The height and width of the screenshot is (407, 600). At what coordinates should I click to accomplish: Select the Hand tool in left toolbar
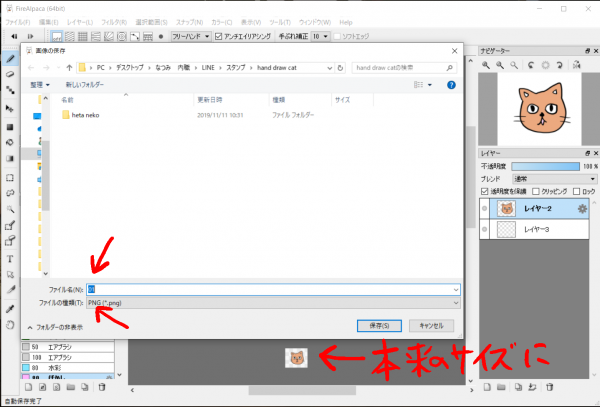coord(9,324)
